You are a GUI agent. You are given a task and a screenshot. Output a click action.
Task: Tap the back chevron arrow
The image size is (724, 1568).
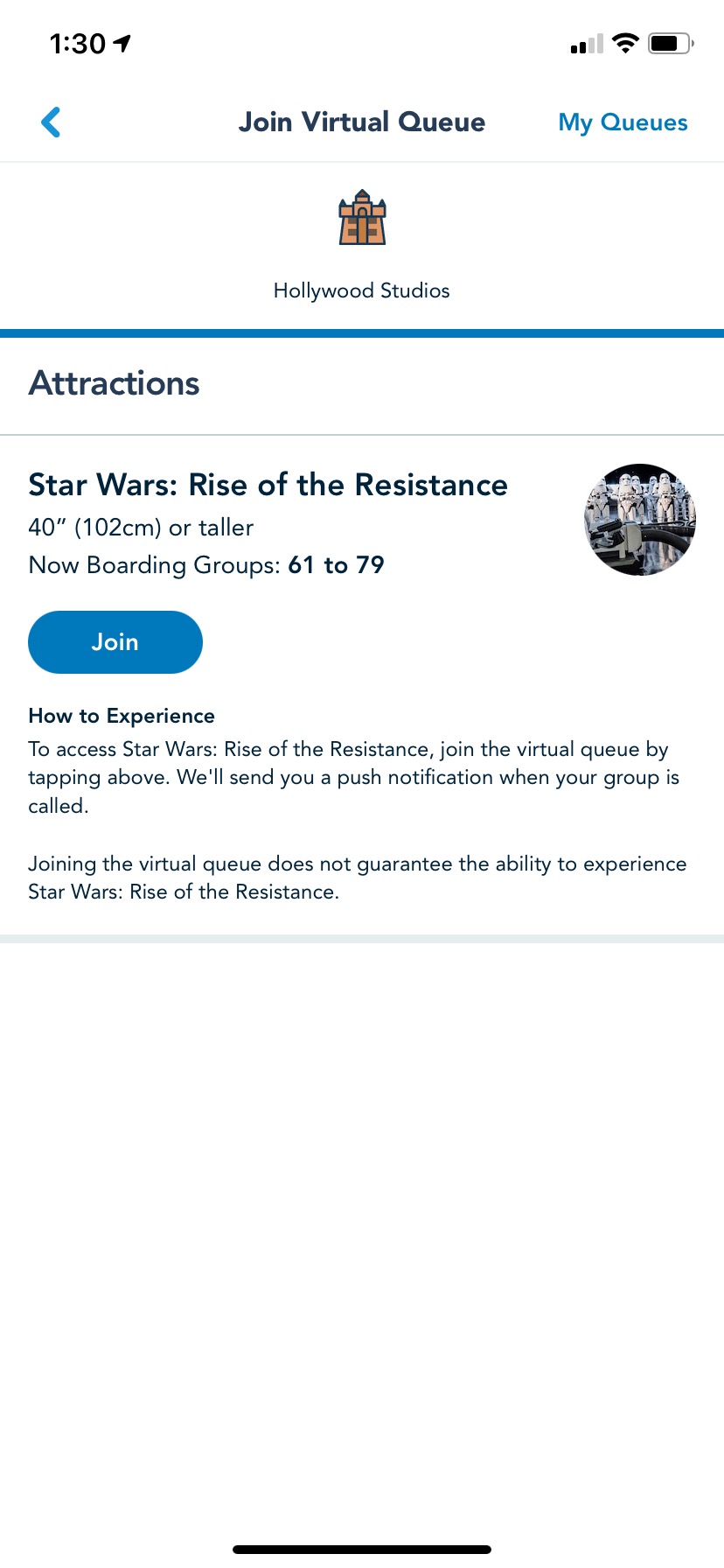51,122
